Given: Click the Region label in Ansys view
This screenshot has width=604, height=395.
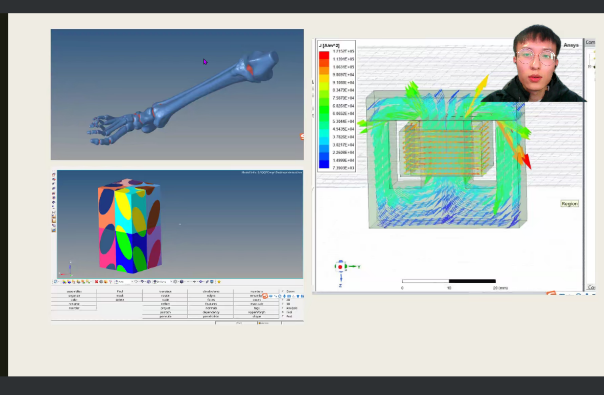Looking at the screenshot, I should pyautogui.click(x=569, y=203).
